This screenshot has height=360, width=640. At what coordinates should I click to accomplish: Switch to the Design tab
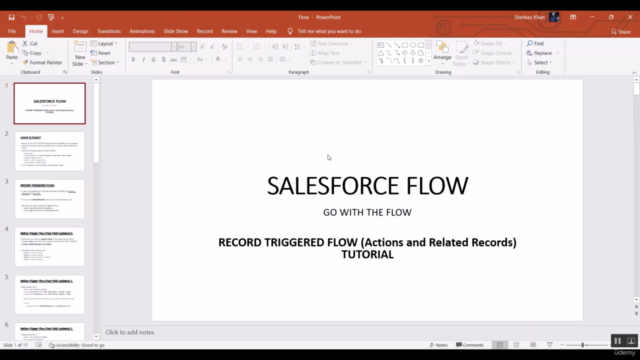tap(80, 31)
